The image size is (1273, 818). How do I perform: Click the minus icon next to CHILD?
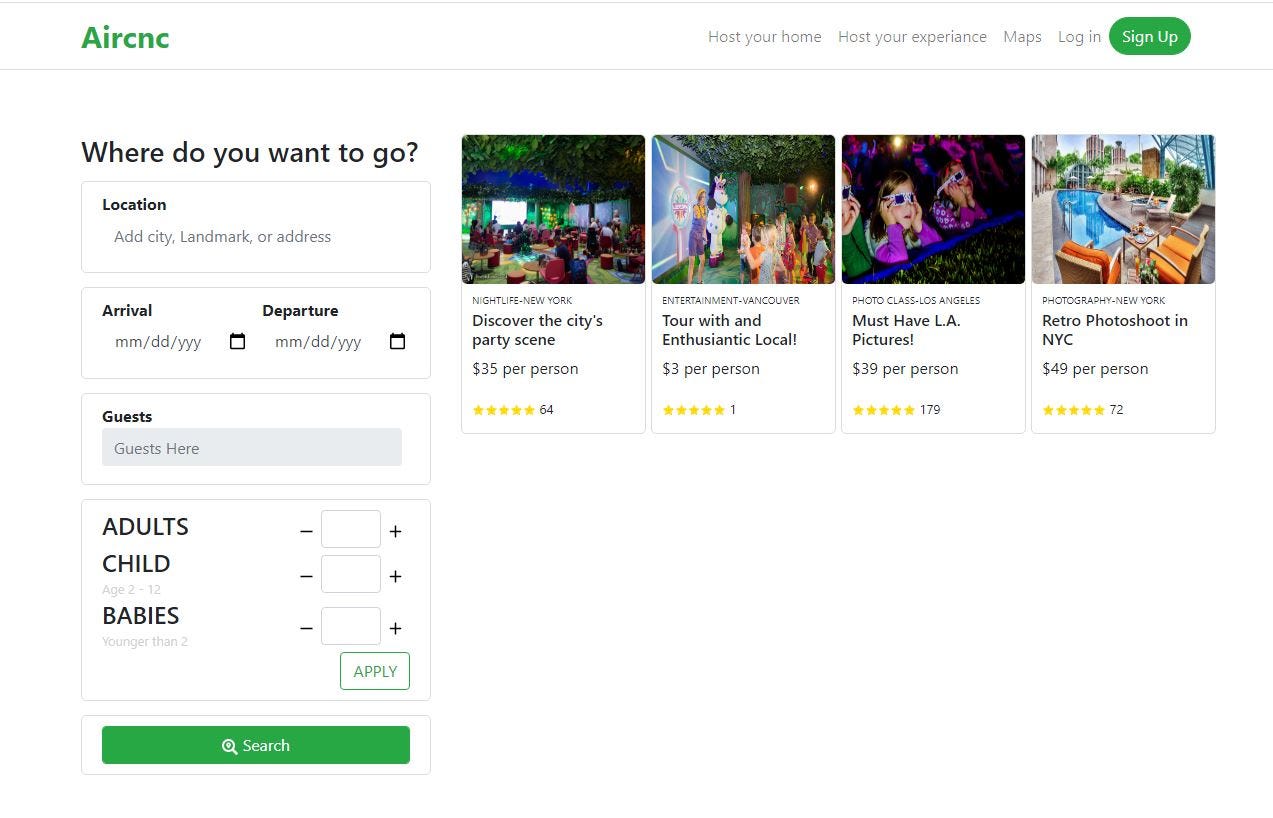click(x=306, y=577)
